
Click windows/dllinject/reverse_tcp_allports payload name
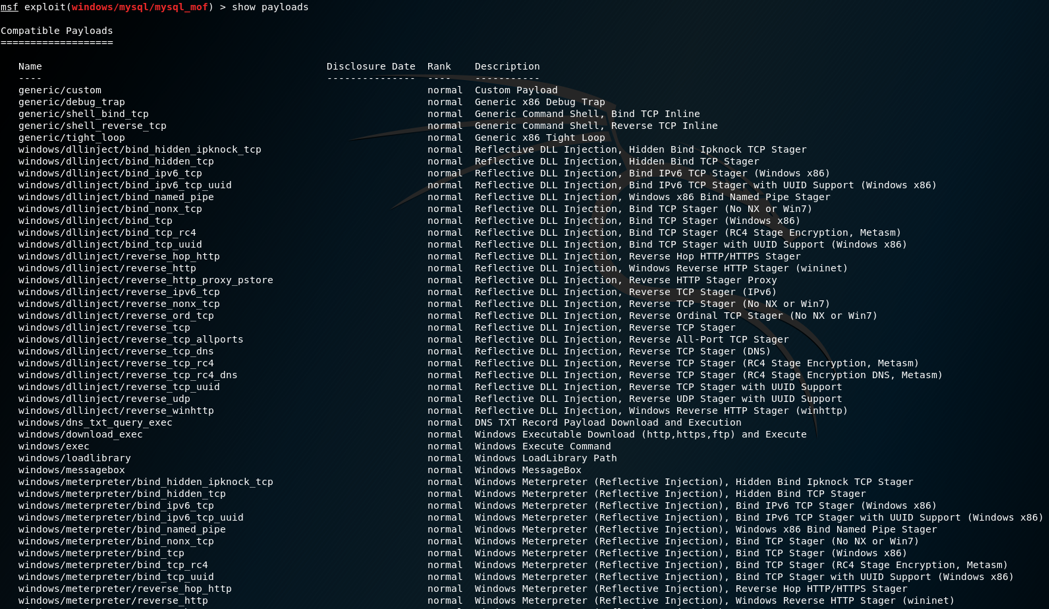pos(130,340)
